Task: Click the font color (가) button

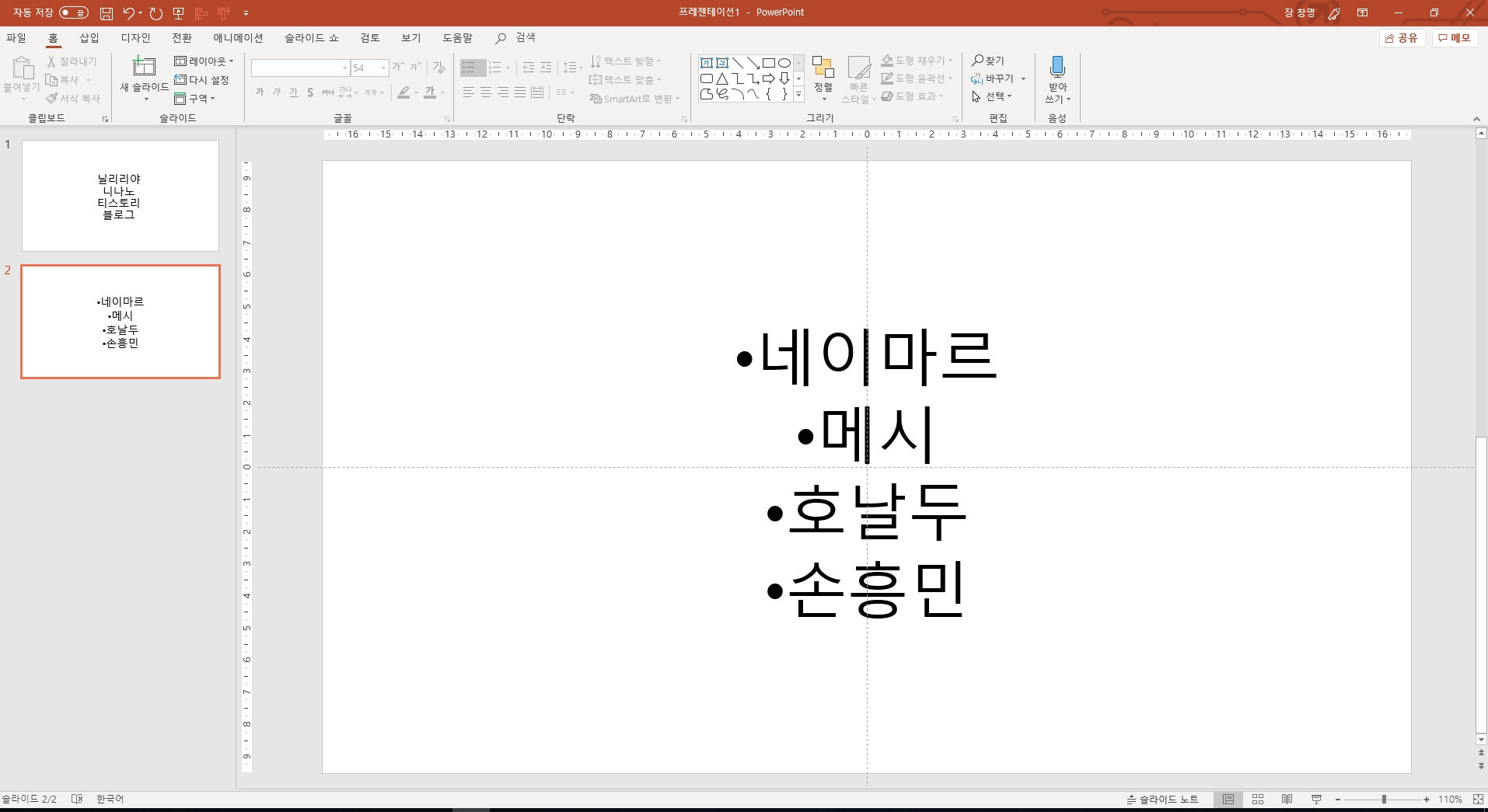Action: pyautogui.click(x=430, y=92)
